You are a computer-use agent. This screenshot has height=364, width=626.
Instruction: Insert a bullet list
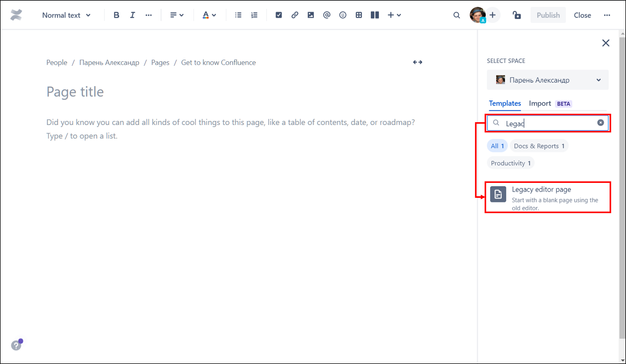tap(238, 15)
